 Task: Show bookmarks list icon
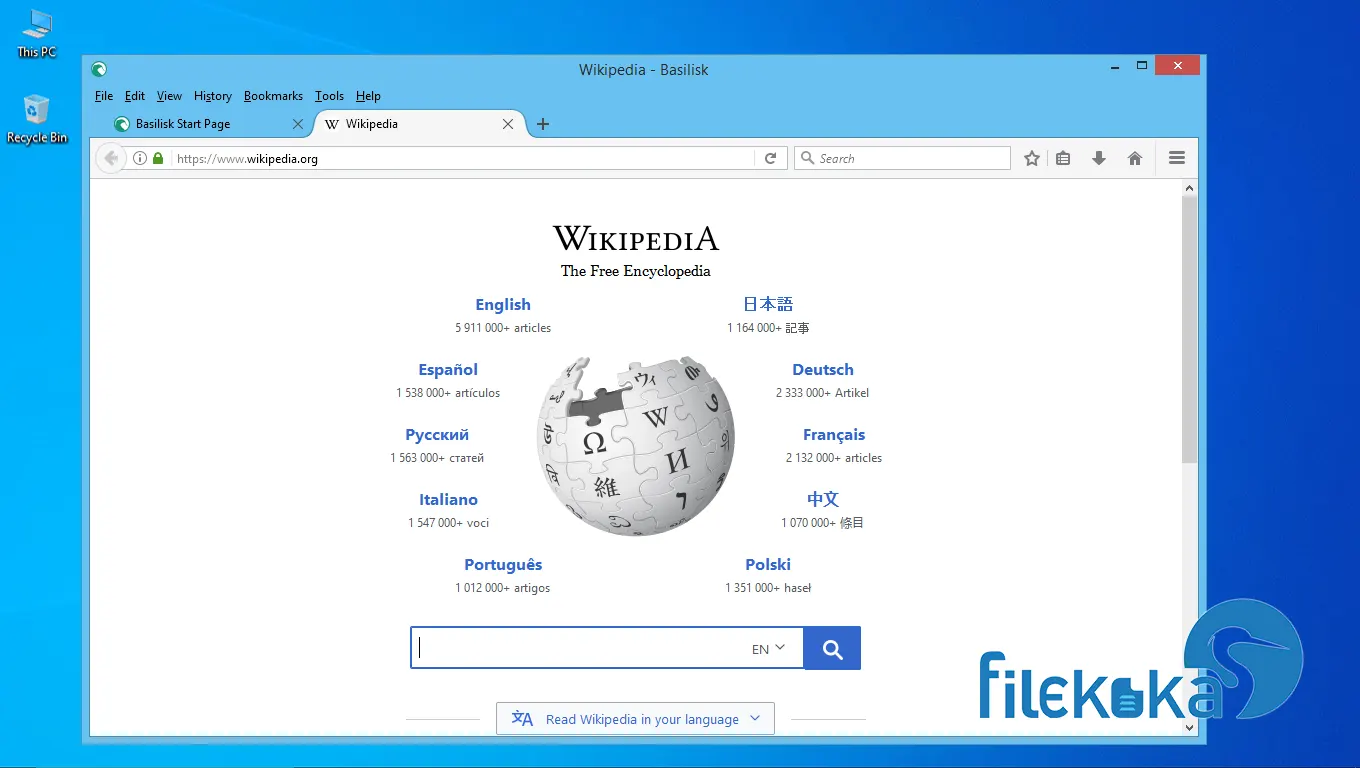(1063, 158)
